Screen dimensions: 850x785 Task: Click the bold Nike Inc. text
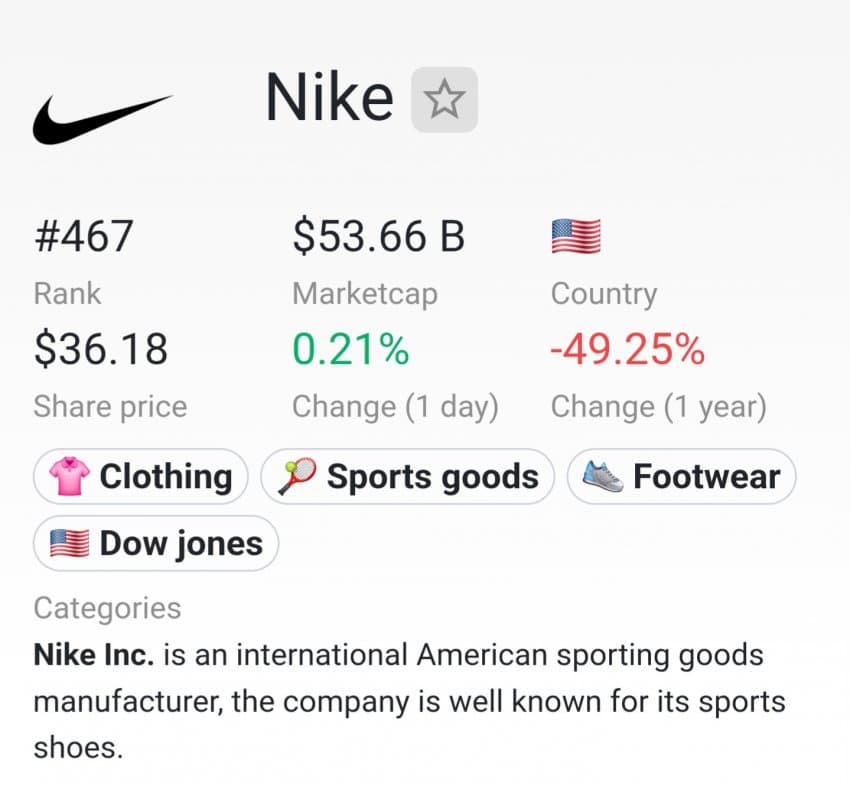(94, 654)
